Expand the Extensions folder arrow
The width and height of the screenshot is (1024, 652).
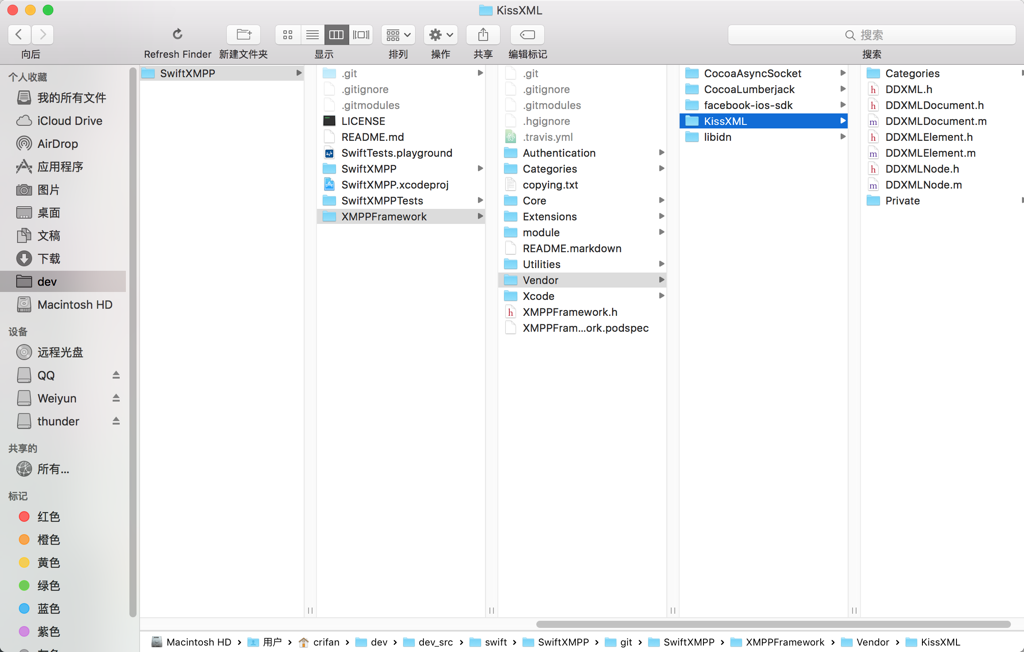click(662, 216)
